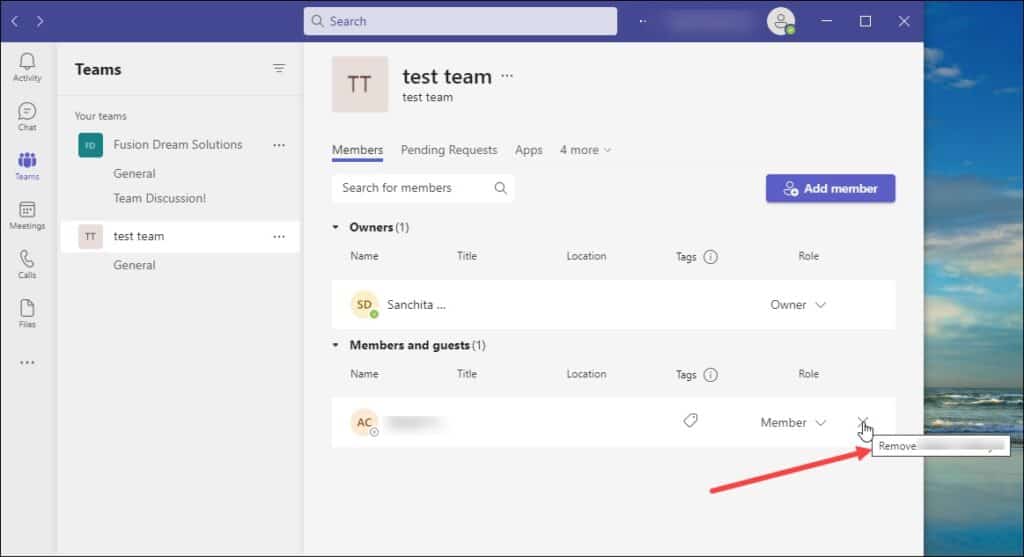1024x557 pixels.
Task: Go forward with the right arrow
Action: [x=40, y=21]
